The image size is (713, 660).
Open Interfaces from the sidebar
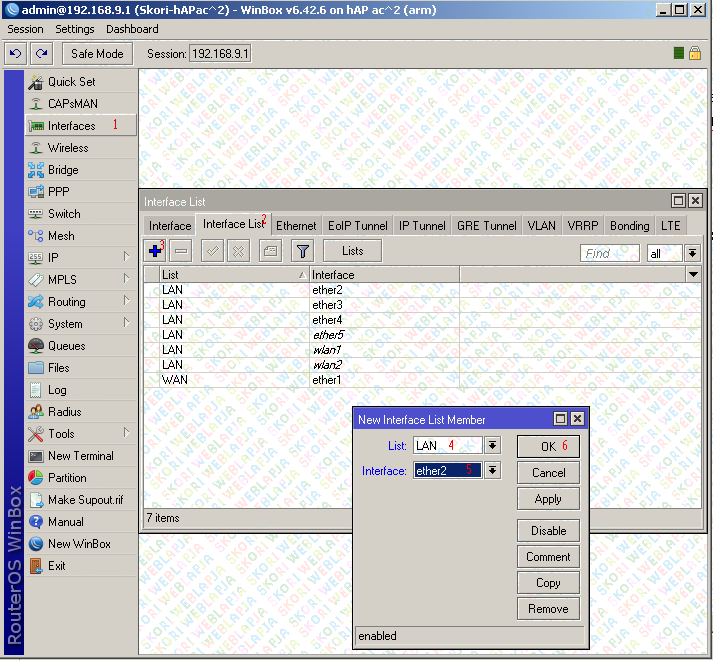pos(71,126)
